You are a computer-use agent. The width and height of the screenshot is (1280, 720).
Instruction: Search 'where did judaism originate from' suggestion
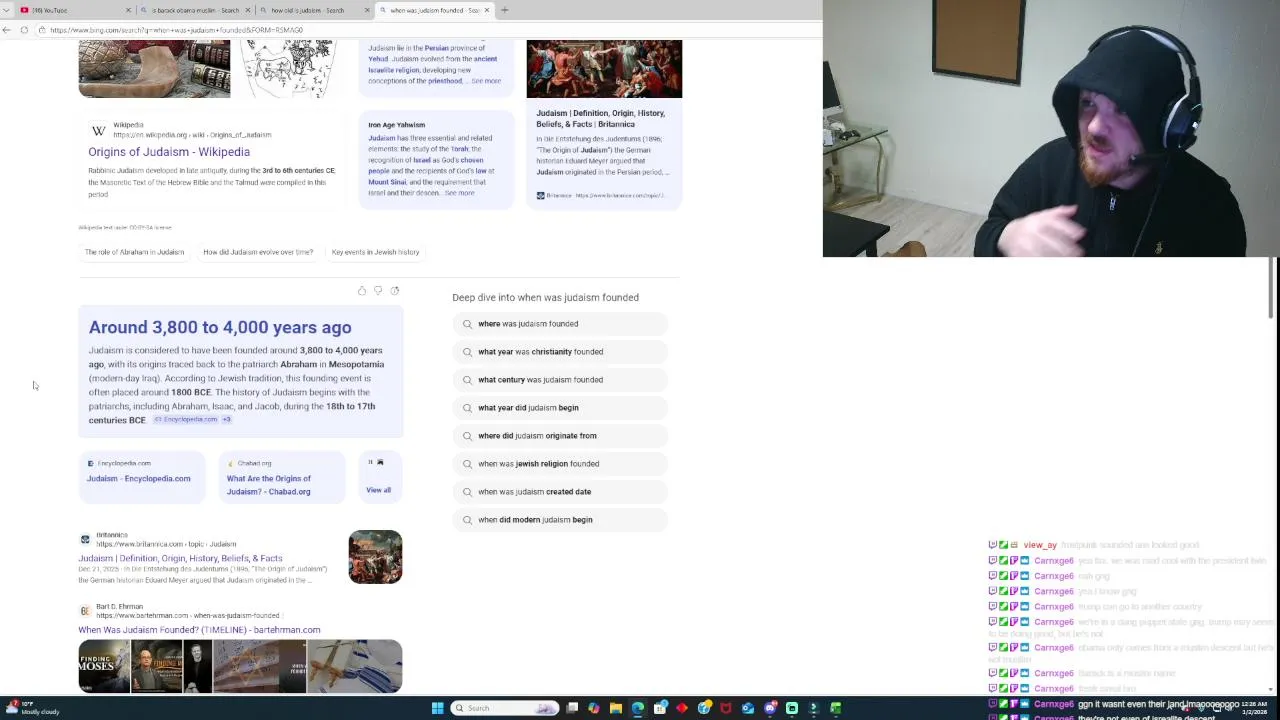tap(560, 436)
